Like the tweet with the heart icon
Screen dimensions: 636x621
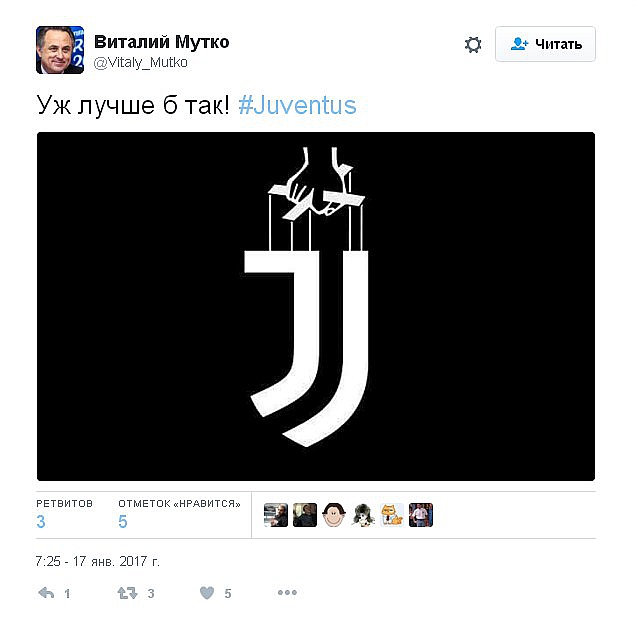pyautogui.click(x=207, y=593)
